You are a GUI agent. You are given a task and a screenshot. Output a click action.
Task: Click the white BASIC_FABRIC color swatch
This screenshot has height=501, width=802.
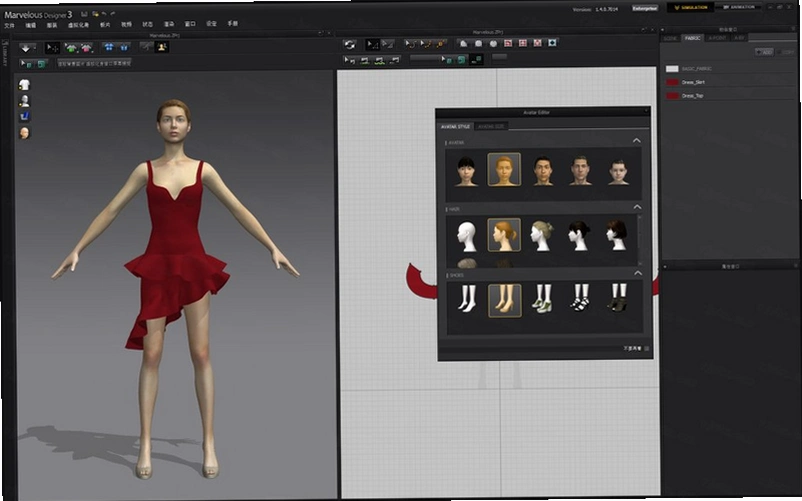[672, 69]
